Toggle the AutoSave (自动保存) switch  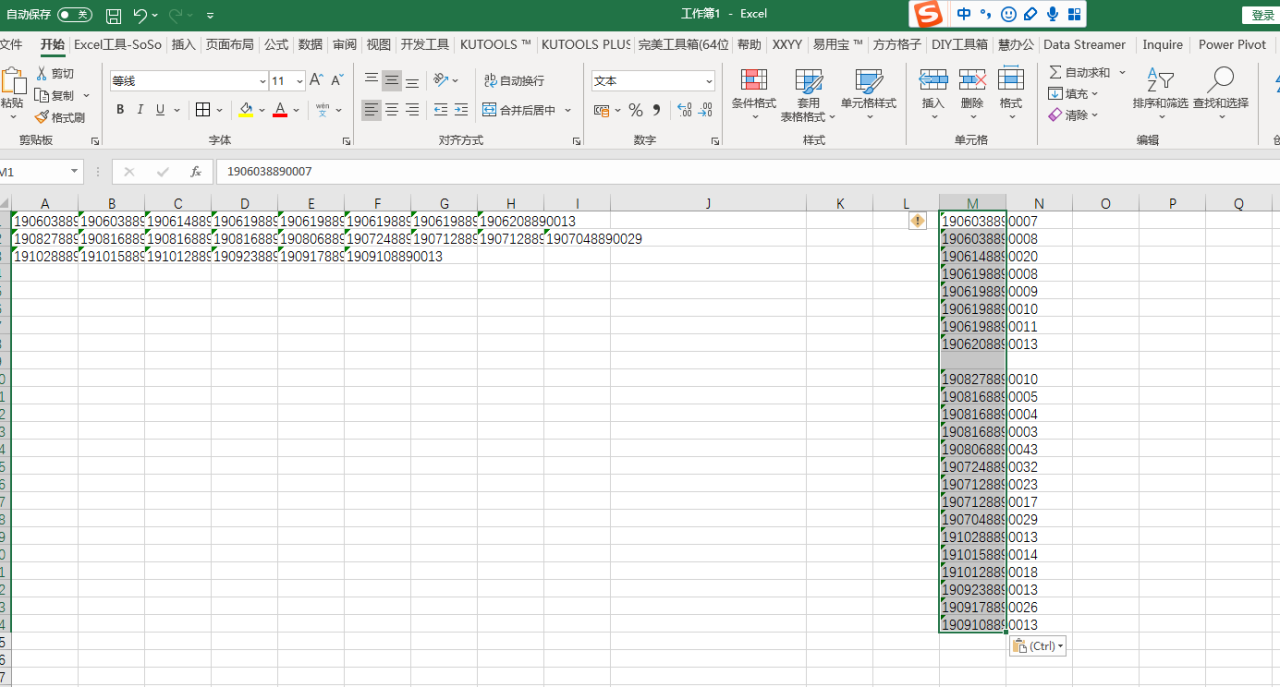coord(74,15)
